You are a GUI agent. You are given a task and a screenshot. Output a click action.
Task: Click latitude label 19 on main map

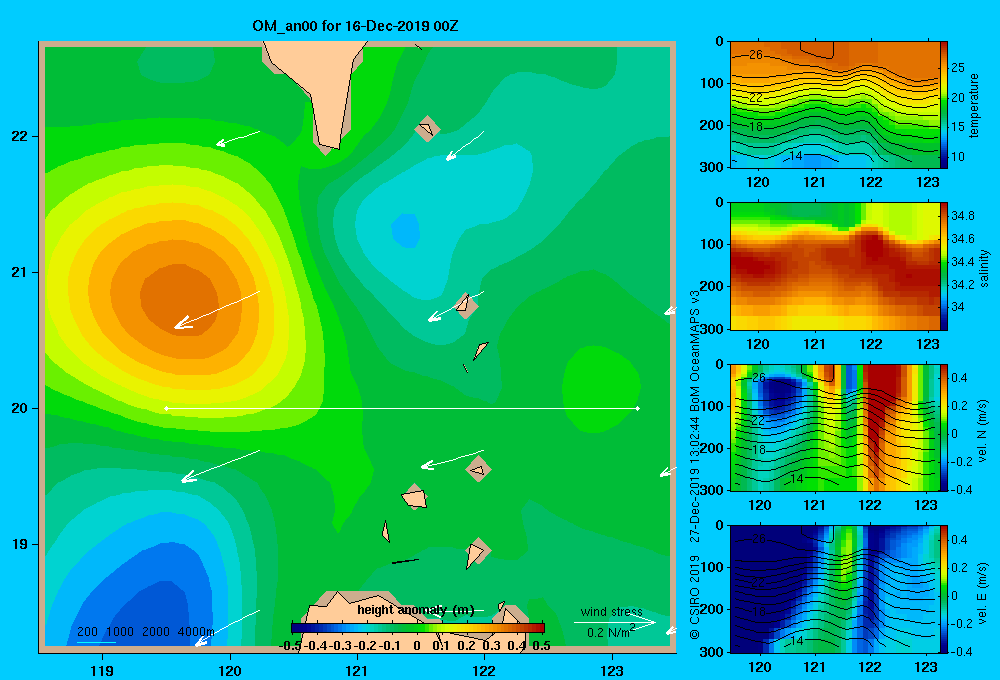[20, 544]
